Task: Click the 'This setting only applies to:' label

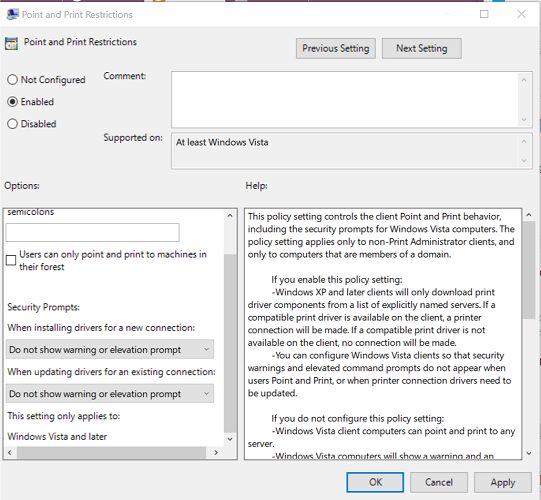Action: 64,416
